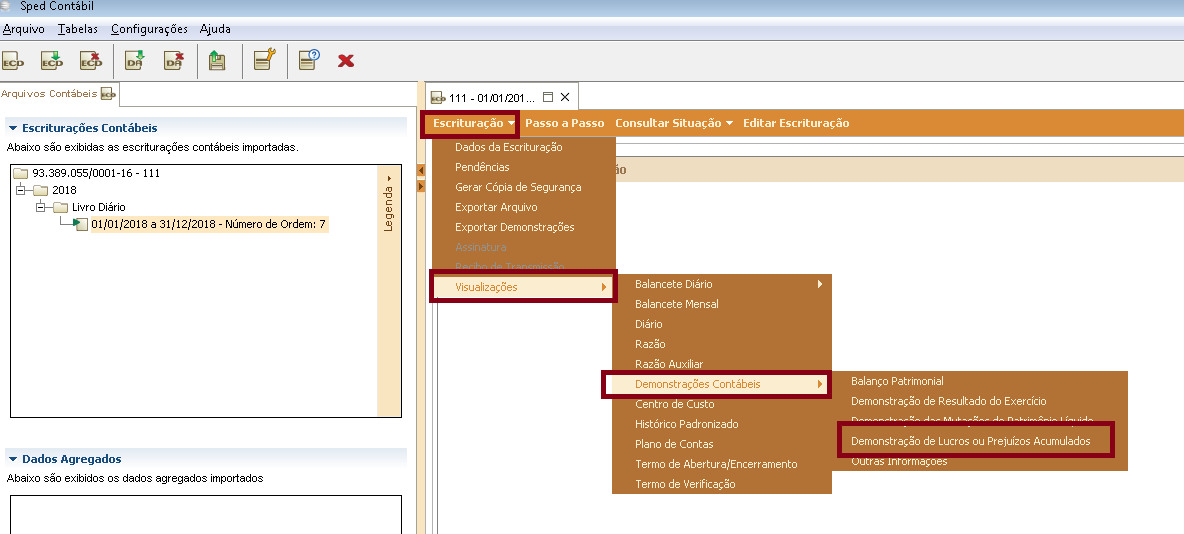Open the Configurações menu
Viewport: 1184px width, 534px height.
point(149,29)
